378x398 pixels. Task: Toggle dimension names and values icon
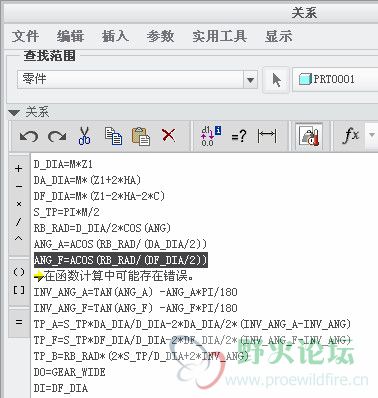coord(210,136)
